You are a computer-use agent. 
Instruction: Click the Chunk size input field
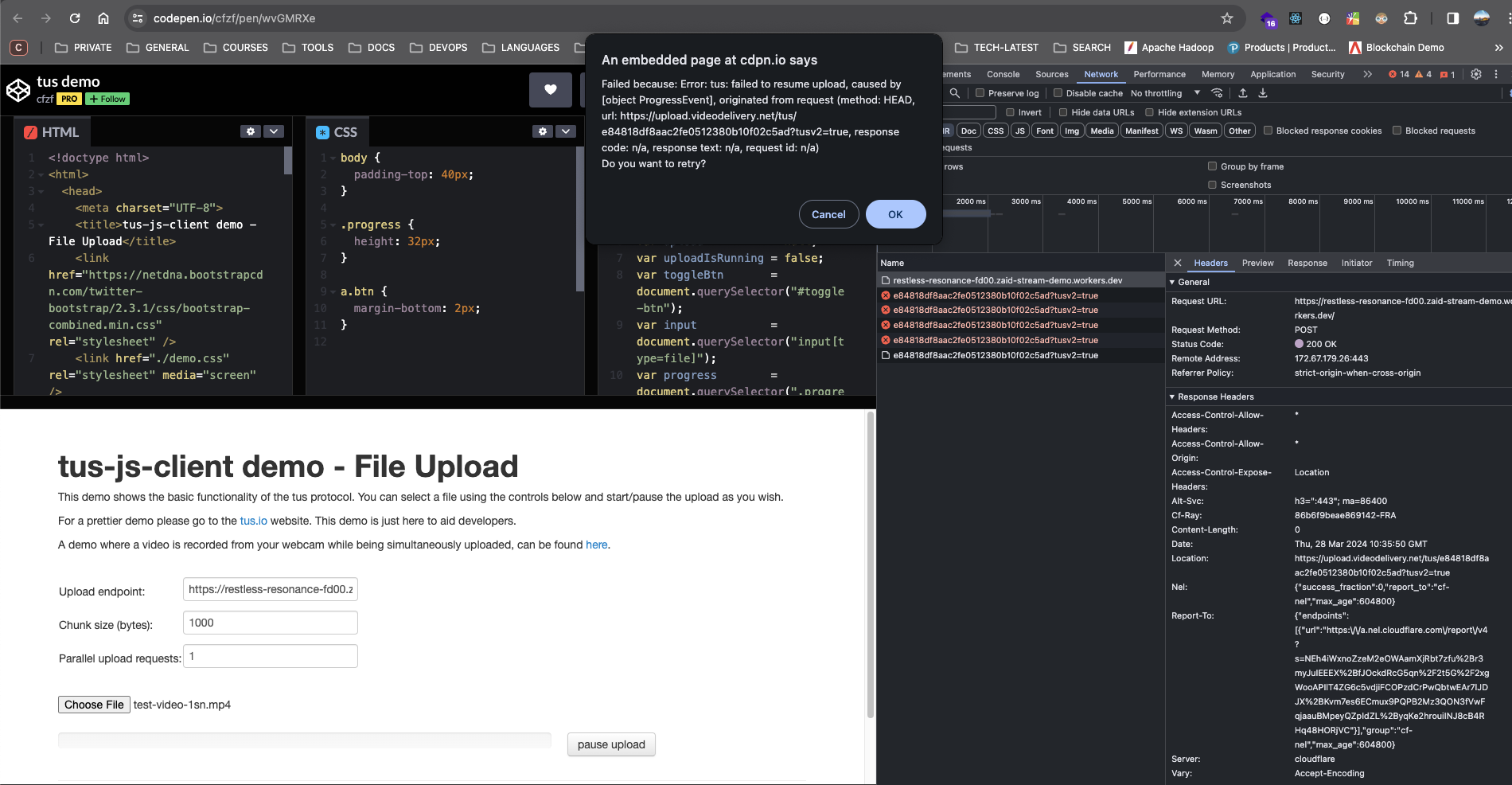point(270,623)
